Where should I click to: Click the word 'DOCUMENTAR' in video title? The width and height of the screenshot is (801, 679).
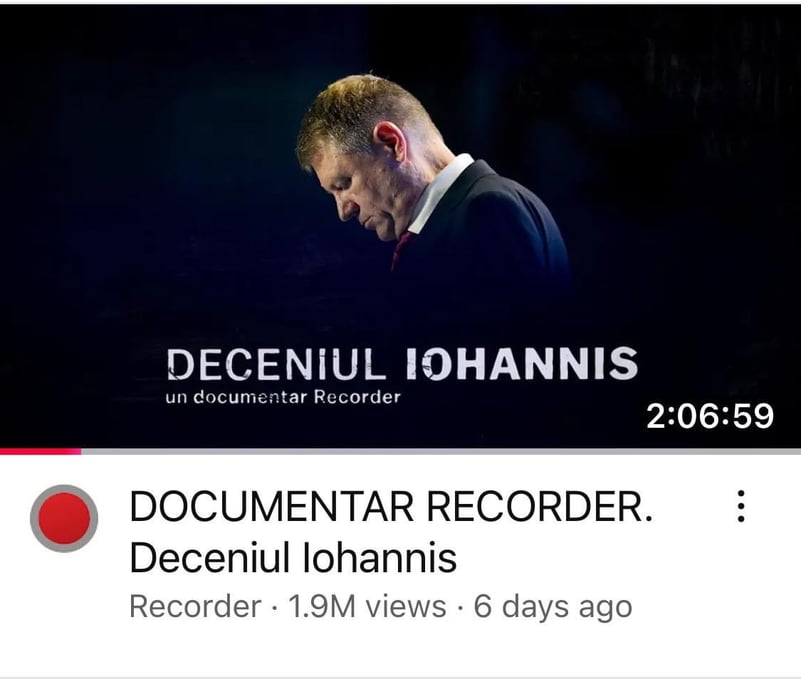click(272, 507)
